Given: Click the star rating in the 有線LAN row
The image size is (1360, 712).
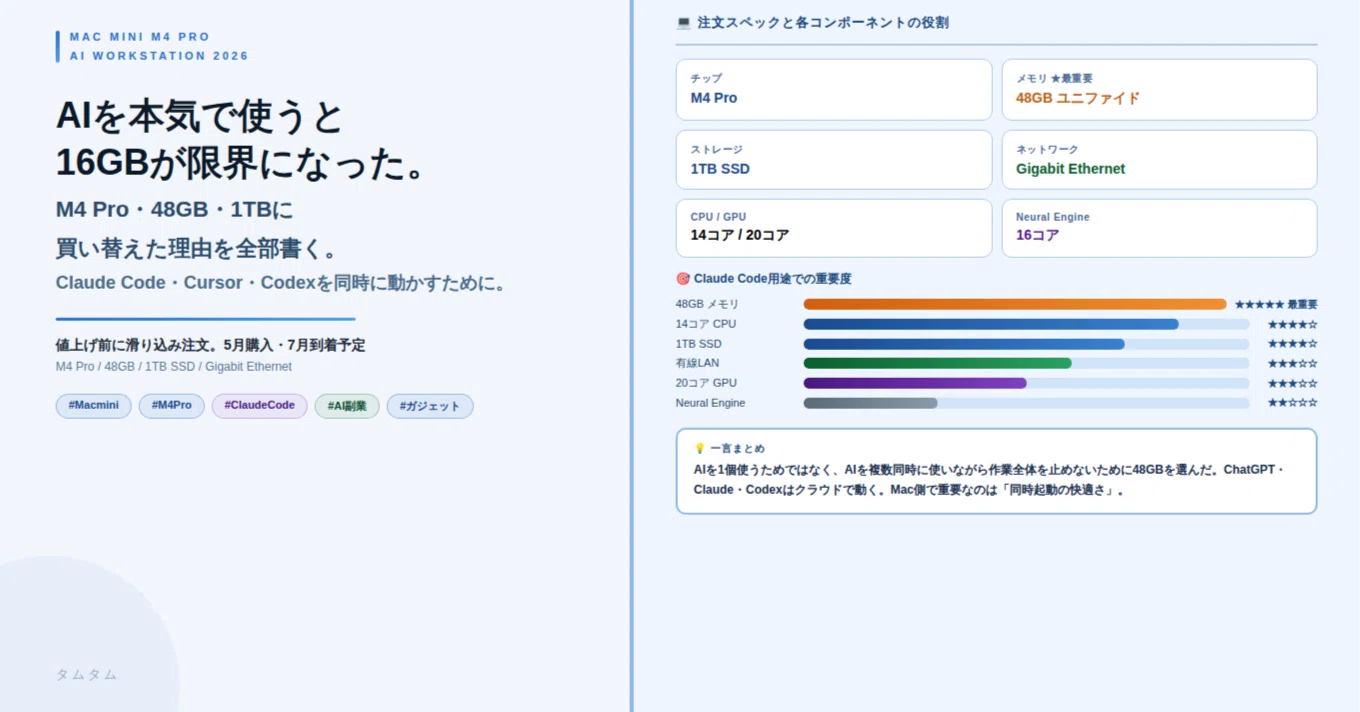Looking at the screenshot, I should [1292, 363].
